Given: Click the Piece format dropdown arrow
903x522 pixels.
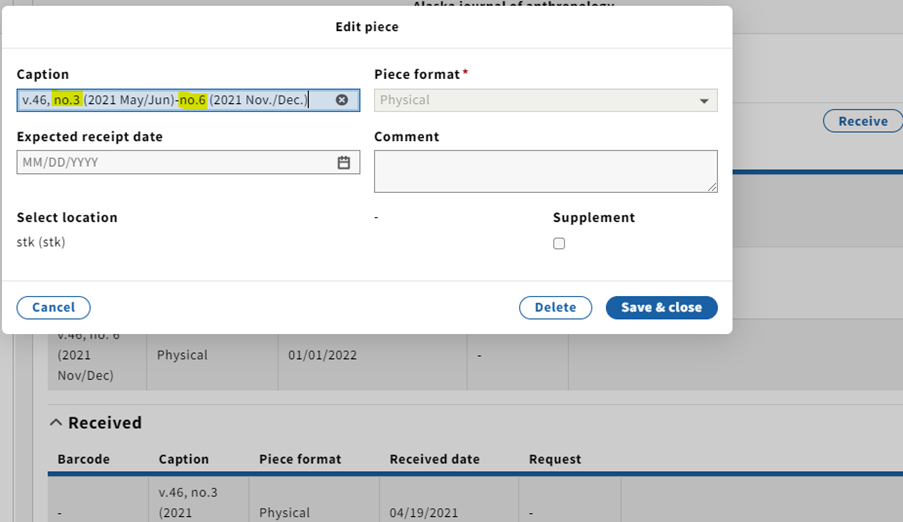Looking at the screenshot, I should pos(704,101).
